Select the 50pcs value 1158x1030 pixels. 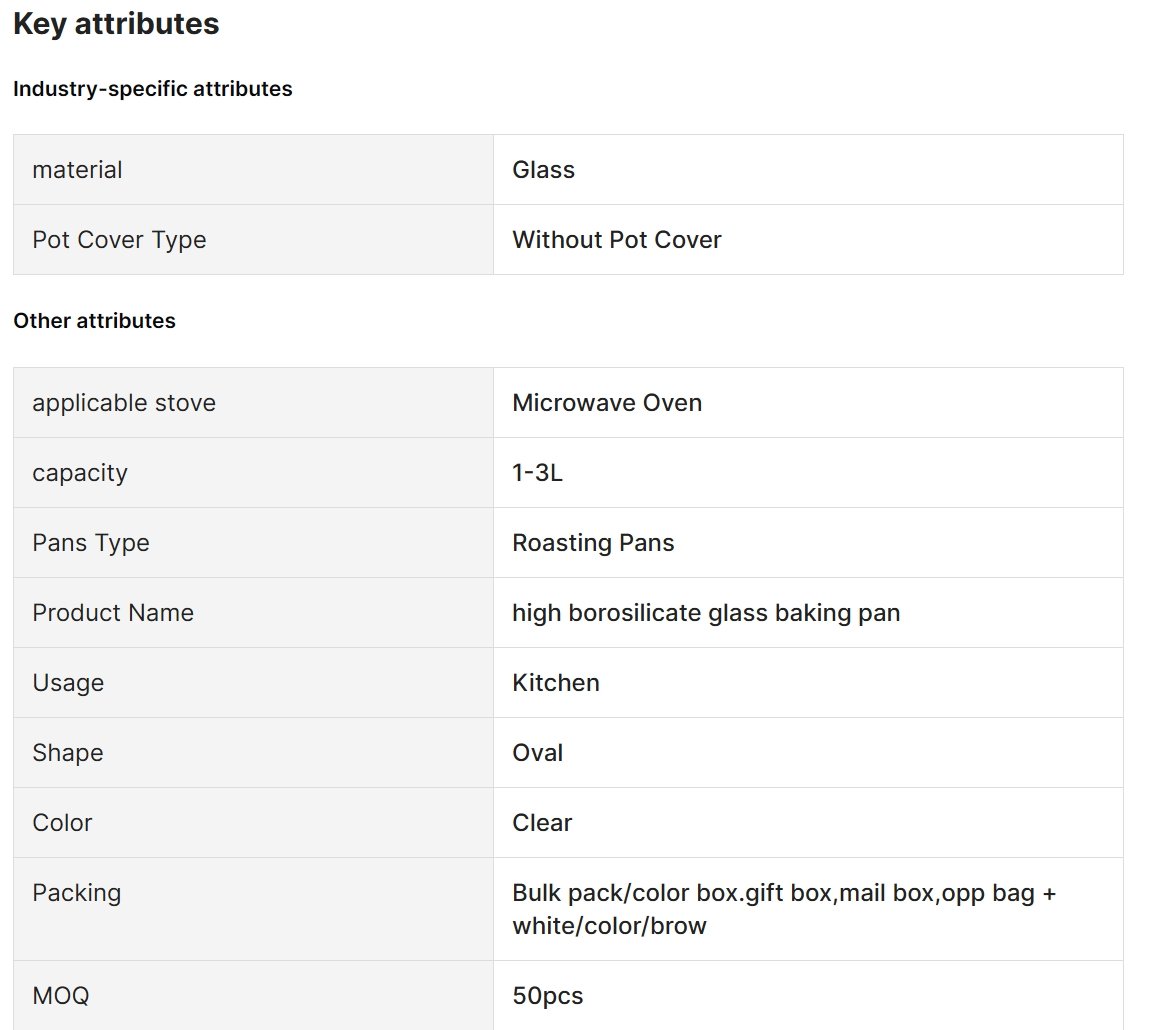[x=548, y=996]
